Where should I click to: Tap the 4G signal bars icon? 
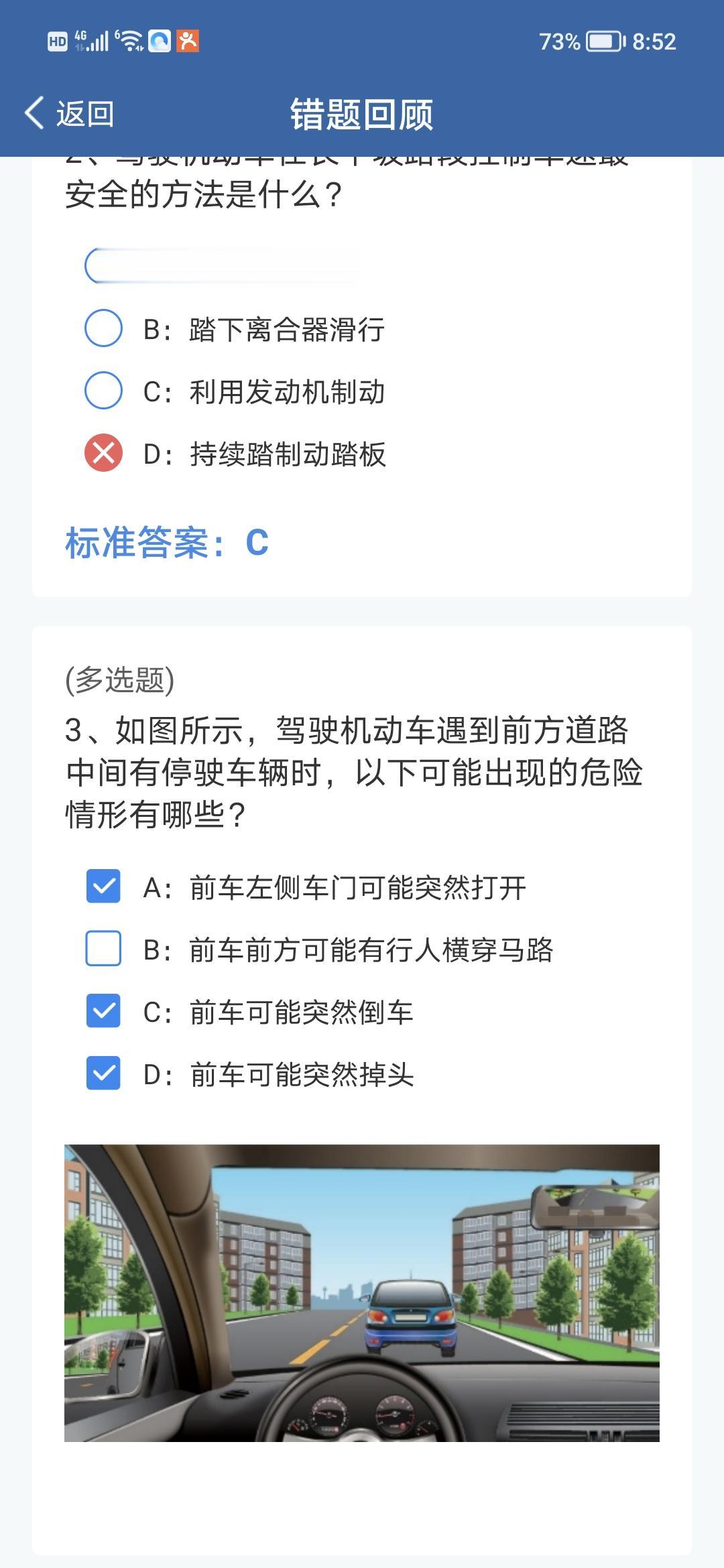91,41
